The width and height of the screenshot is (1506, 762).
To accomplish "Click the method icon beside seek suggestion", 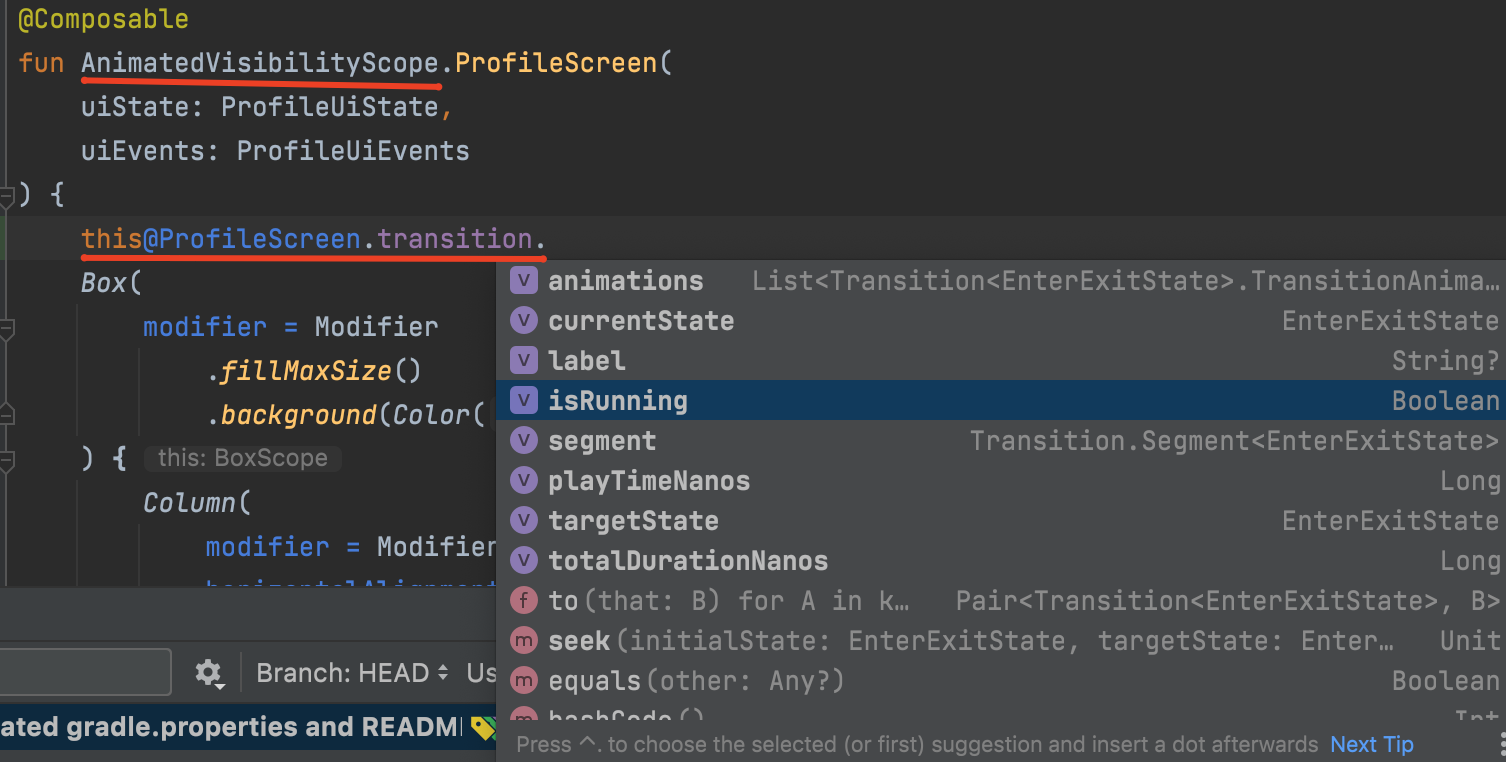I will (523, 640).
